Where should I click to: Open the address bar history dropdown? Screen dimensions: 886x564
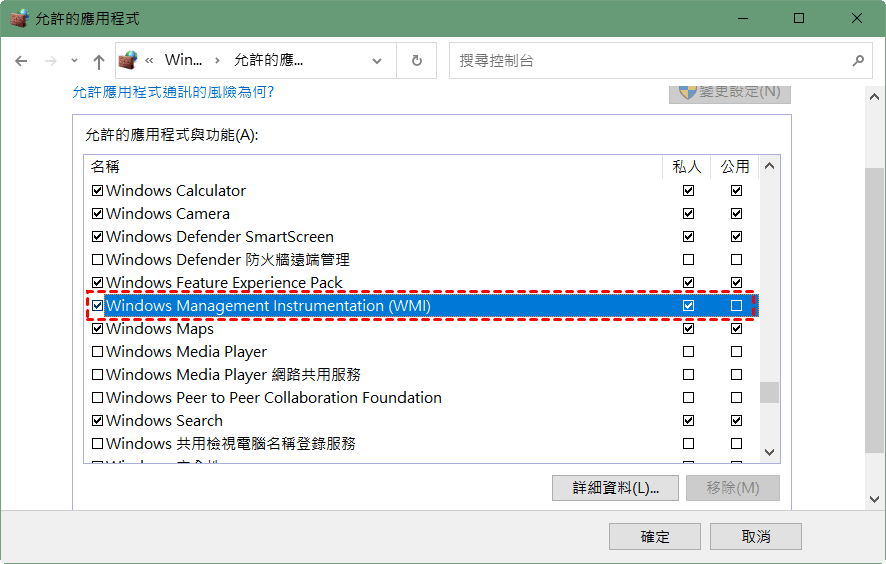(x=377, y=61)
